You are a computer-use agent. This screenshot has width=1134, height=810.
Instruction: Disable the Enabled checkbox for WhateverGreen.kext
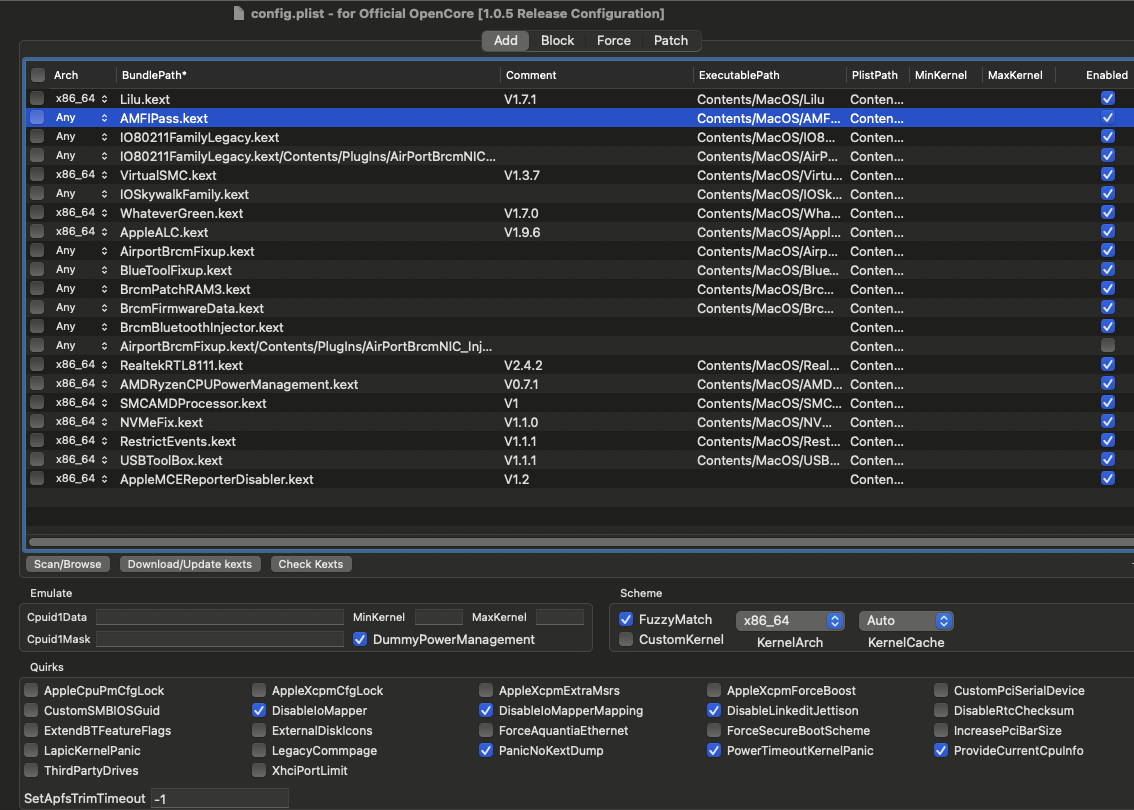point(1107,213)
